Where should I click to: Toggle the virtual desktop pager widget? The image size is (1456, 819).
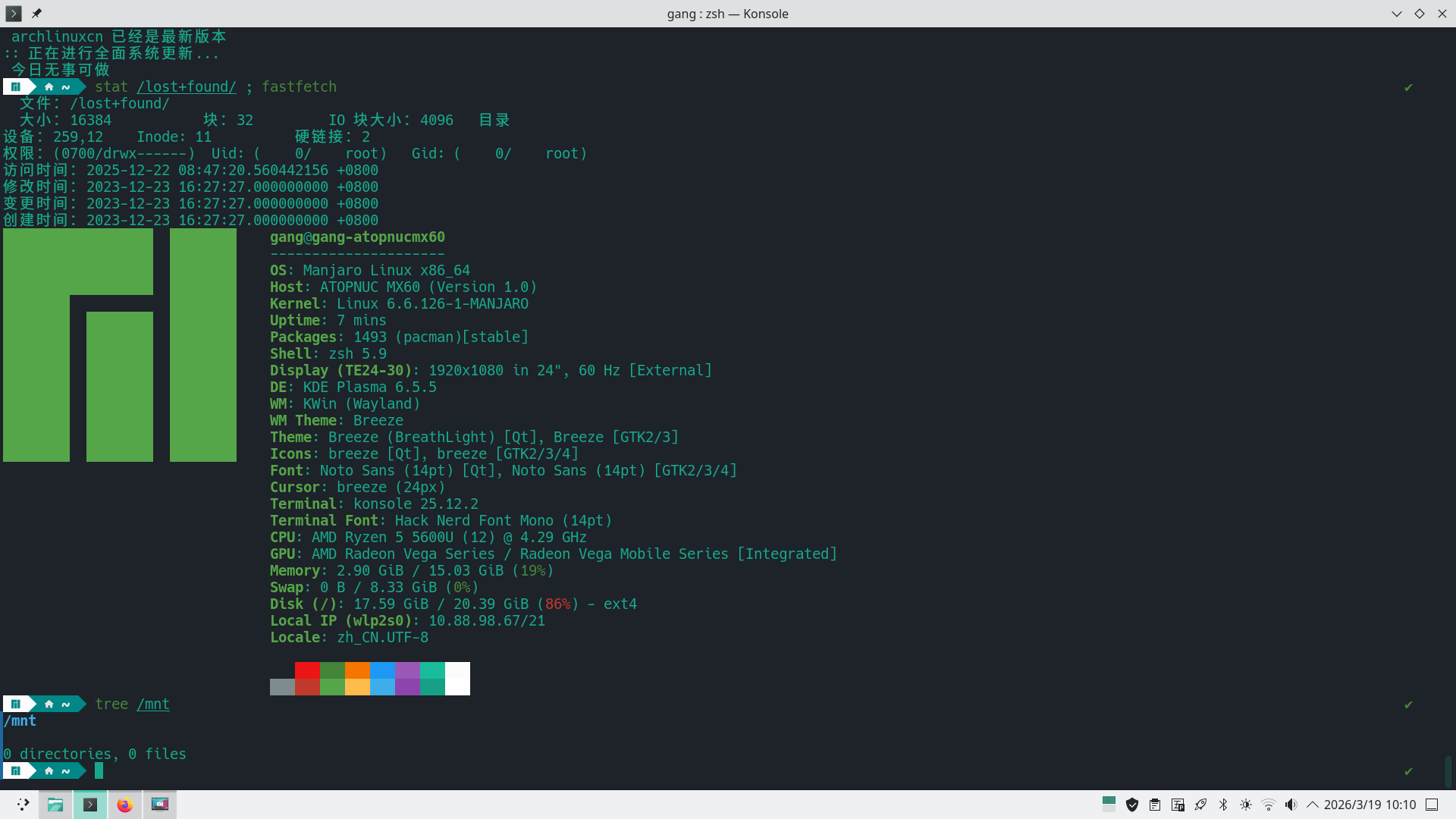click(1109, 805)
